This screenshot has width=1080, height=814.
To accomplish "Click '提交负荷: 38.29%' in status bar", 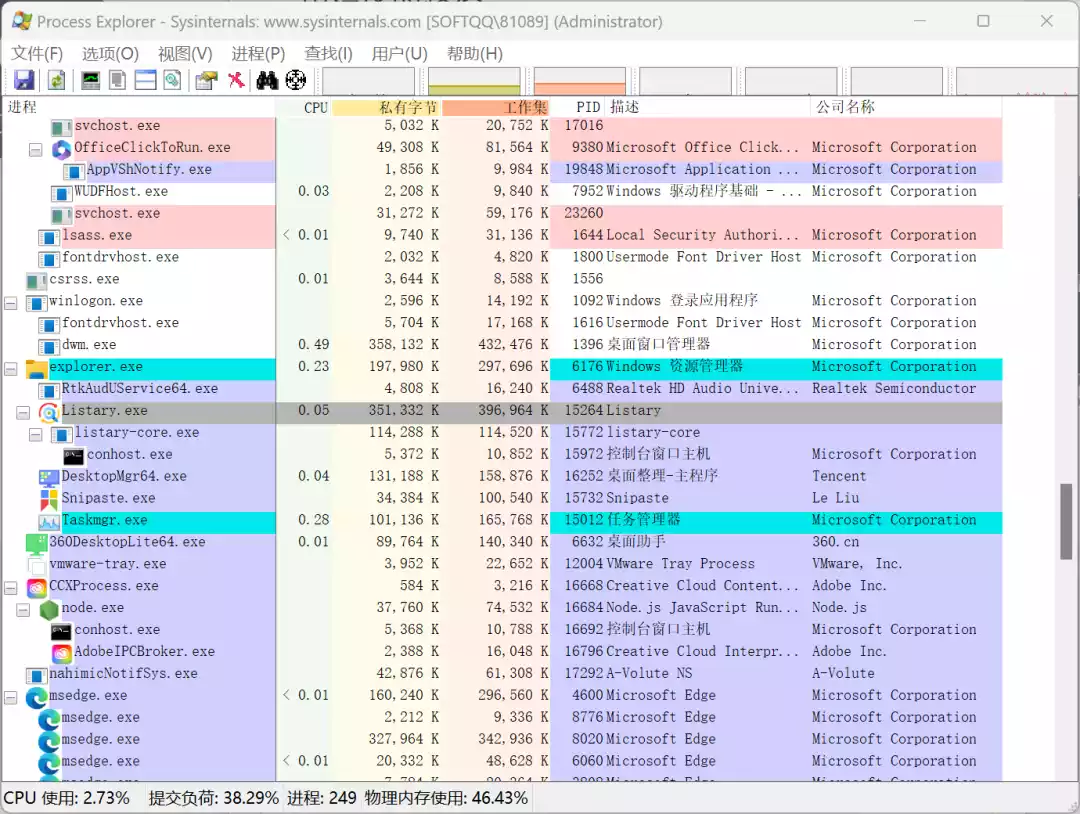I will pyautogui.click(x=214, y=798).
